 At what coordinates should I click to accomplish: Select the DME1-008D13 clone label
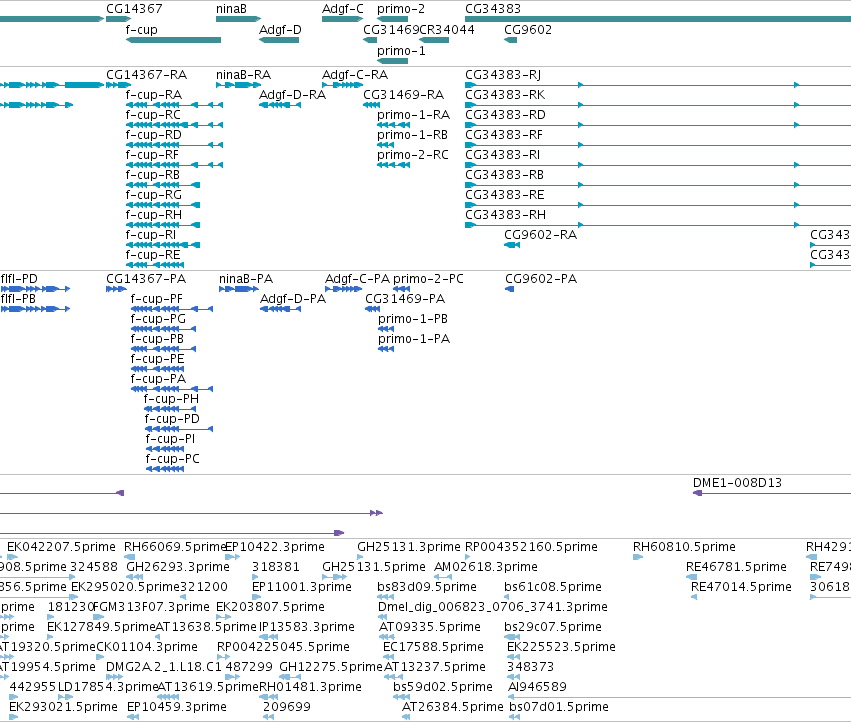[x=738, y=483]
